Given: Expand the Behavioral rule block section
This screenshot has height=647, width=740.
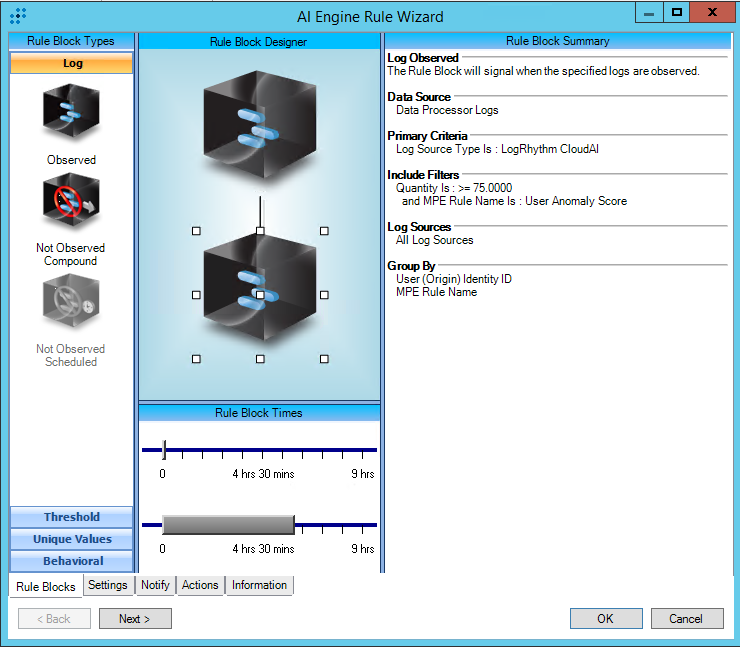Looking at the screenshot, I should pyautogui.click(x=71, y=561).
